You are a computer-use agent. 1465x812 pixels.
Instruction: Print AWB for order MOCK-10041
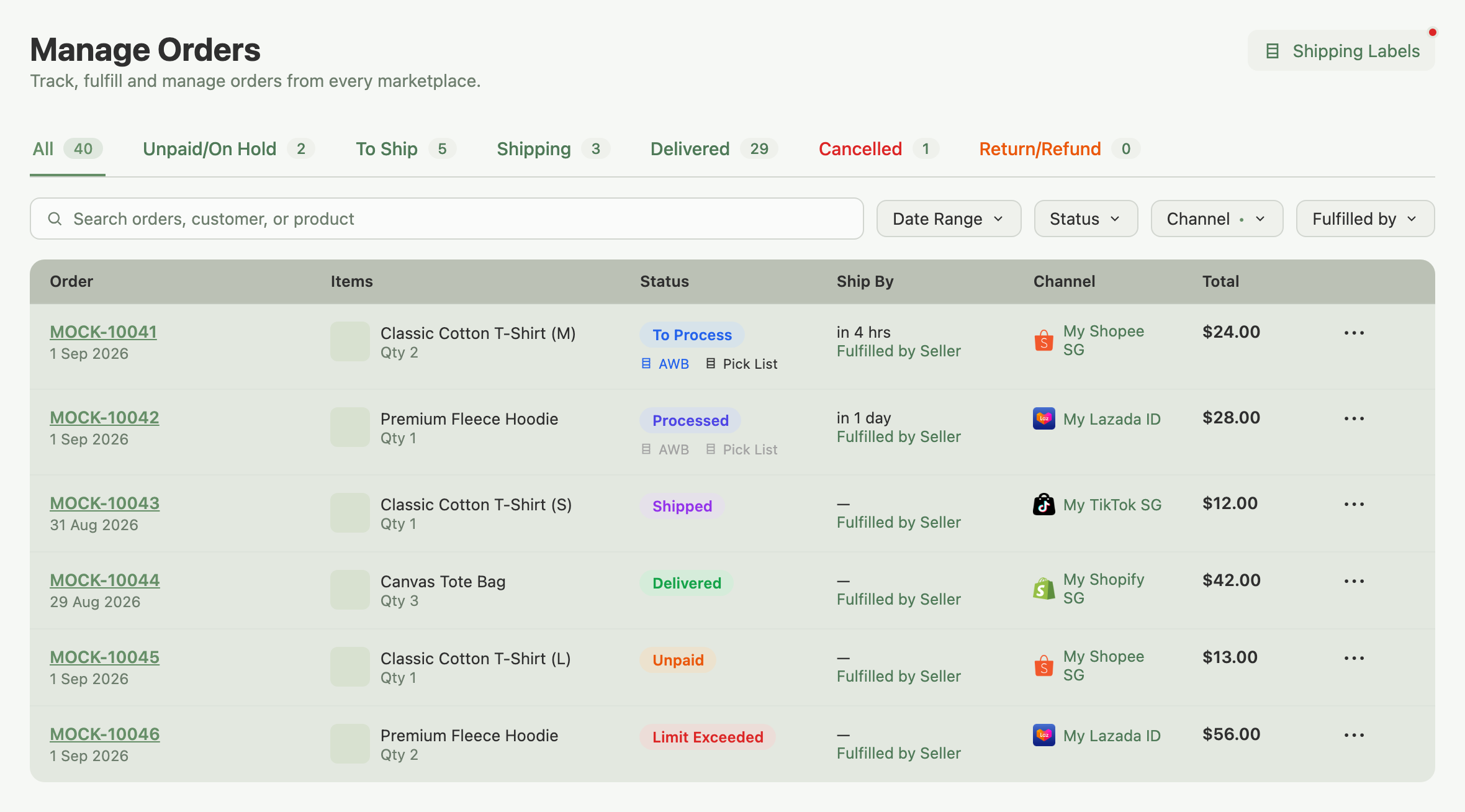[x=665, y=364]
